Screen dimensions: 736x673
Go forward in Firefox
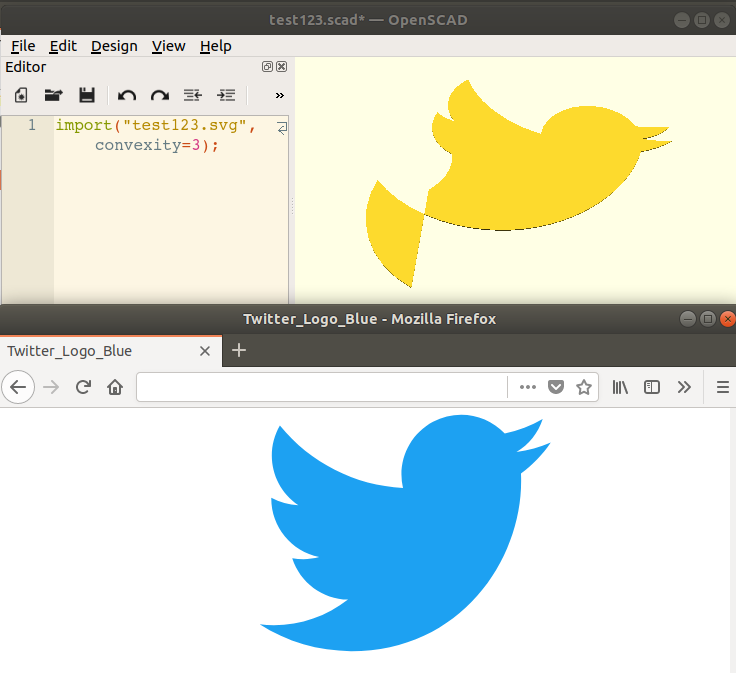pyautogui.click(x=51, y=387)
